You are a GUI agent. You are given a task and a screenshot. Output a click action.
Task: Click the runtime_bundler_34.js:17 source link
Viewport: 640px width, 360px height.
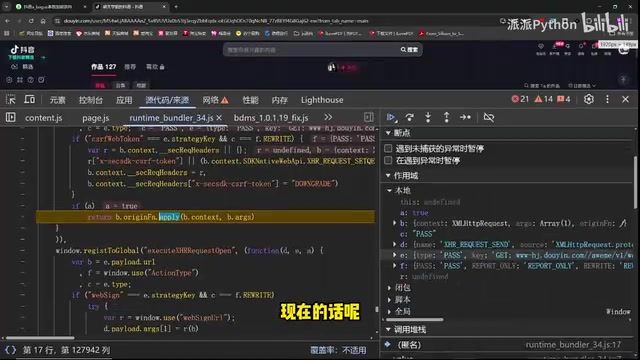click(x=573, y=345)
